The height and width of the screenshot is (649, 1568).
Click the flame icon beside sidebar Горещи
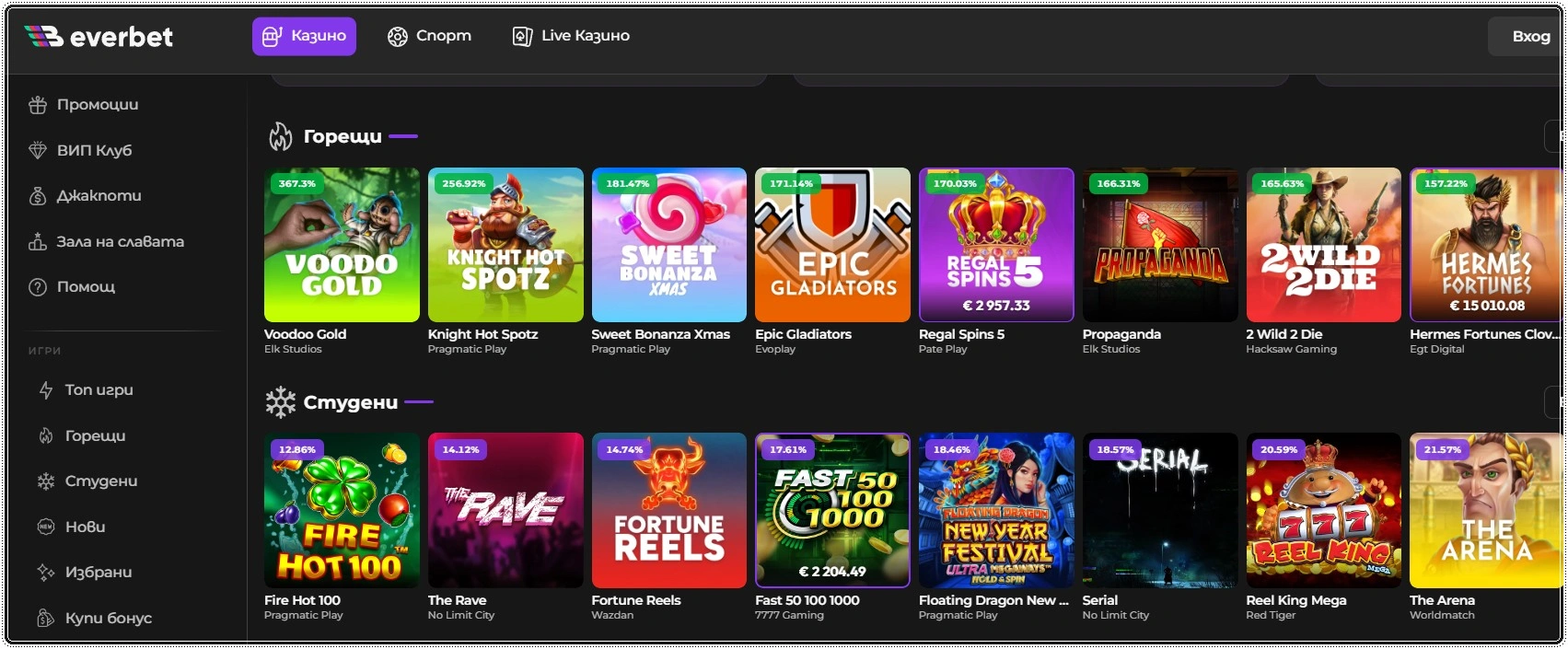[46, 435]
